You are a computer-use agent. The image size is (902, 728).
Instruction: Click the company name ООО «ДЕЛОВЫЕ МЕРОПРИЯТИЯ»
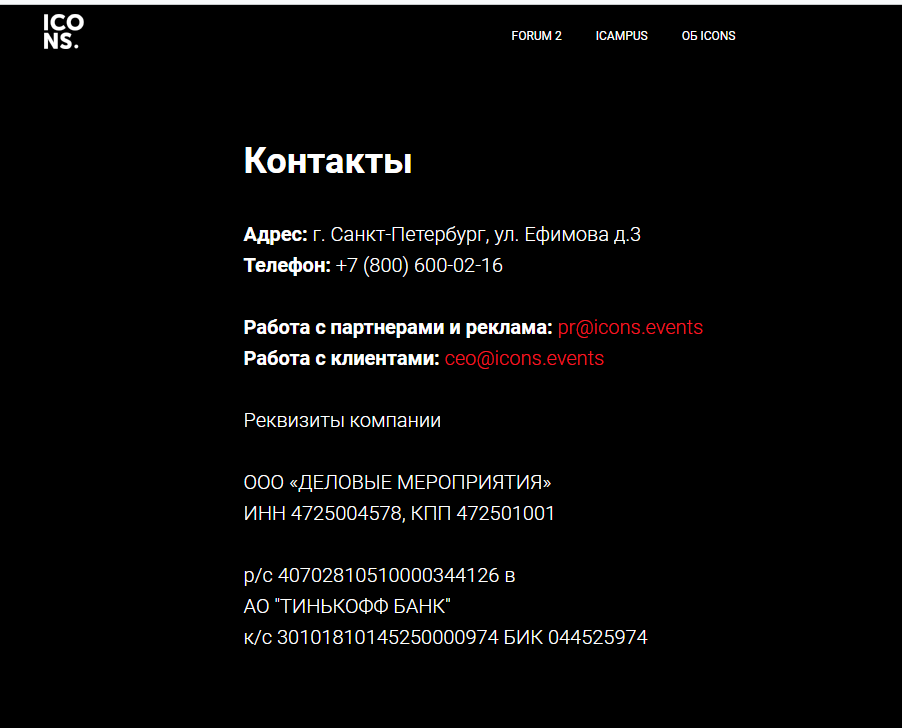point(397,482)
